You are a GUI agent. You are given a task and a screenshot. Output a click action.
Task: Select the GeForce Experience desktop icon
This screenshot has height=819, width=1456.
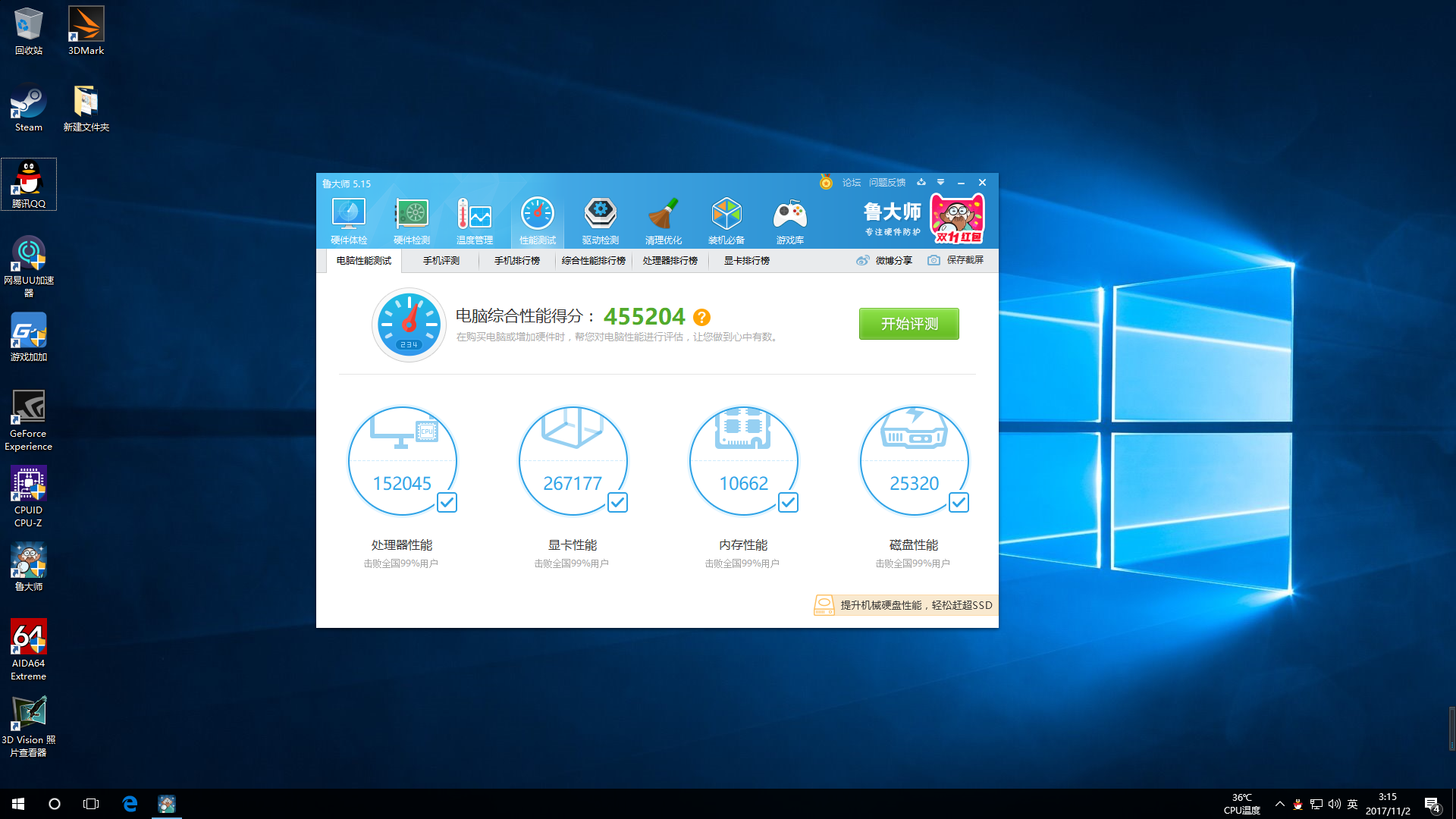[29, 420]
